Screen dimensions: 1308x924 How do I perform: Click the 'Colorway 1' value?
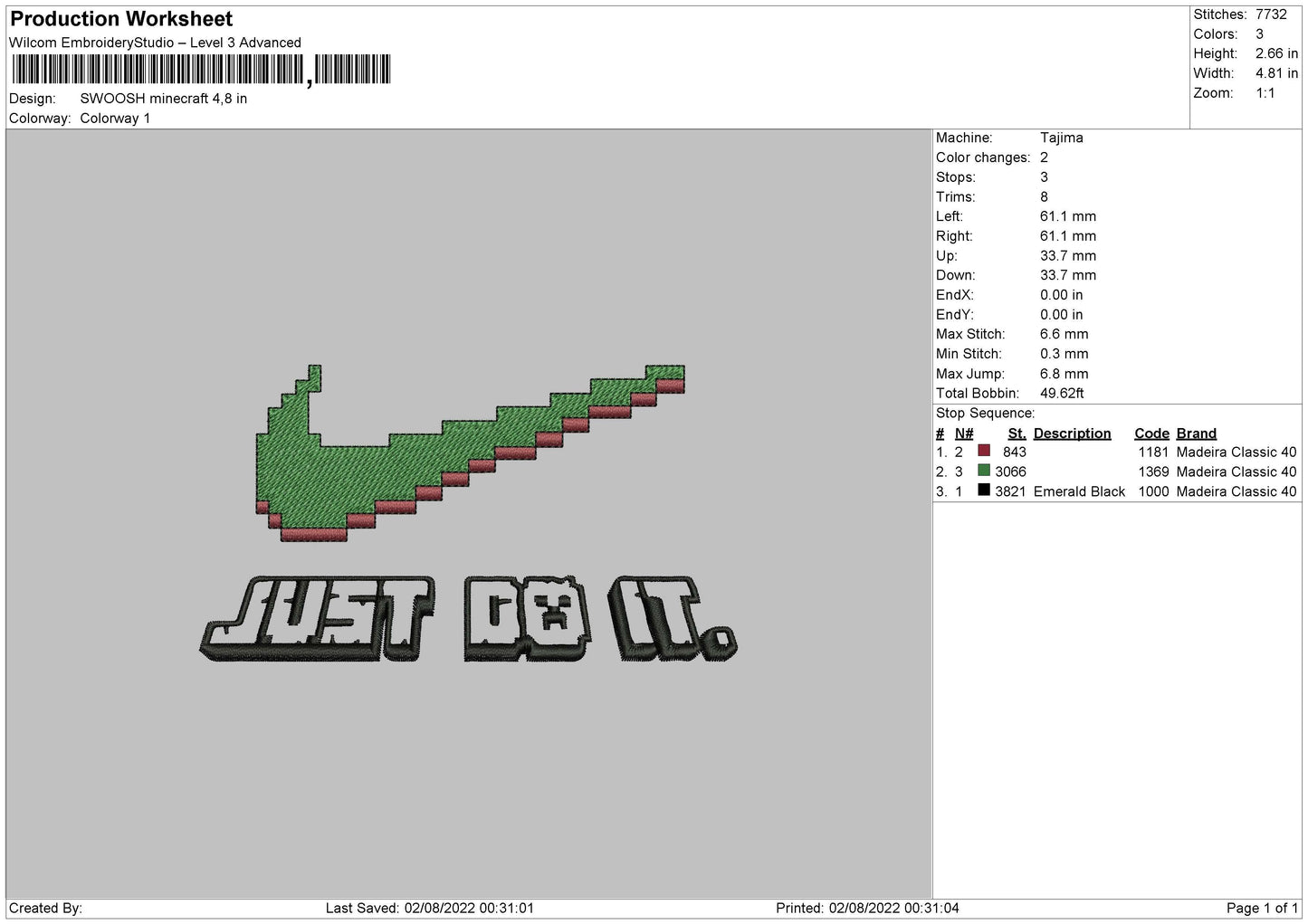(116, 119)
